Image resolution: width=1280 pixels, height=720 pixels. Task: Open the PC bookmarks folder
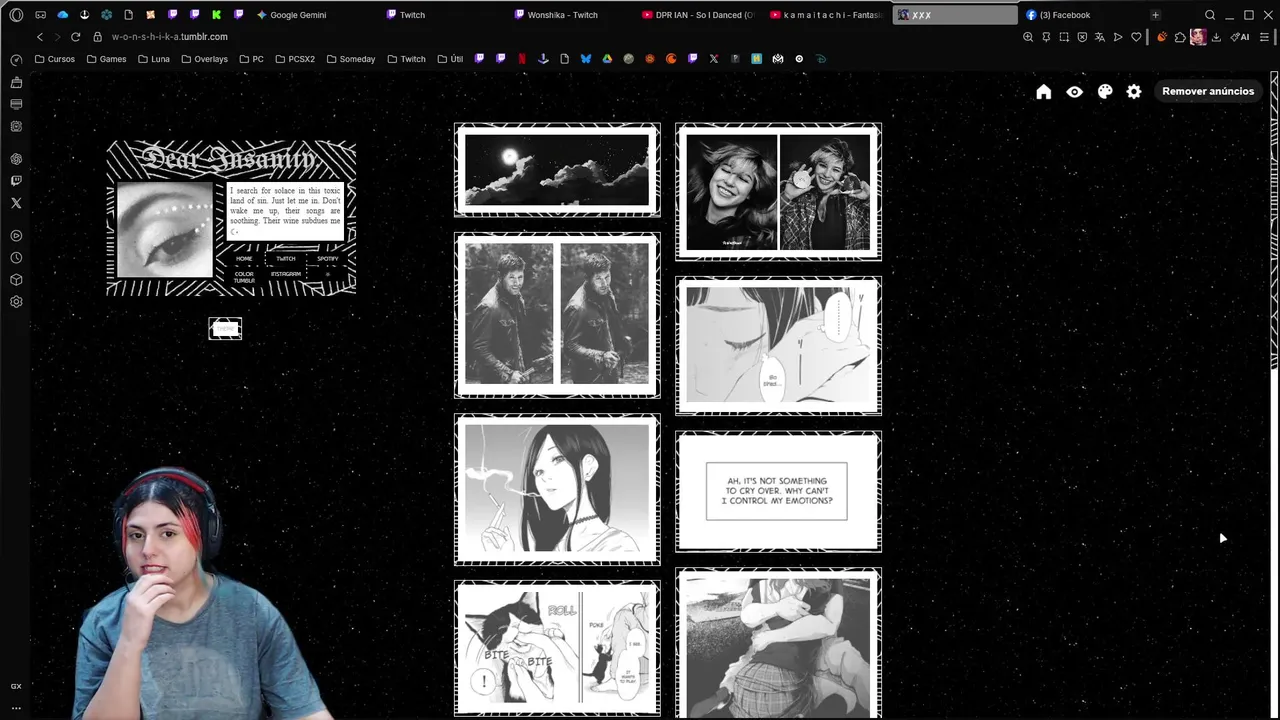251,59
